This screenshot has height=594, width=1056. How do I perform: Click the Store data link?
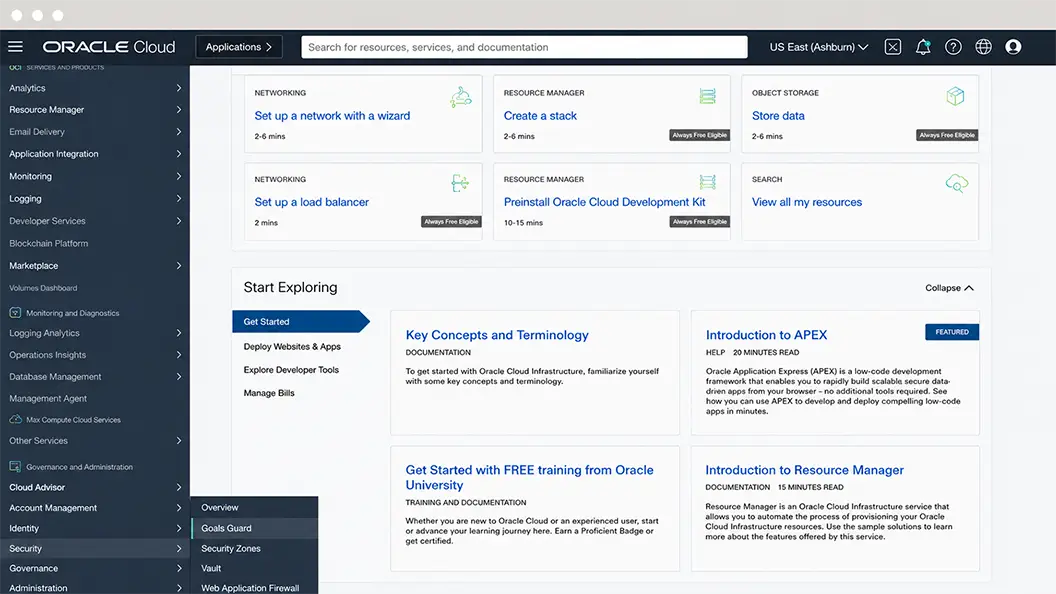click(778, 115)
